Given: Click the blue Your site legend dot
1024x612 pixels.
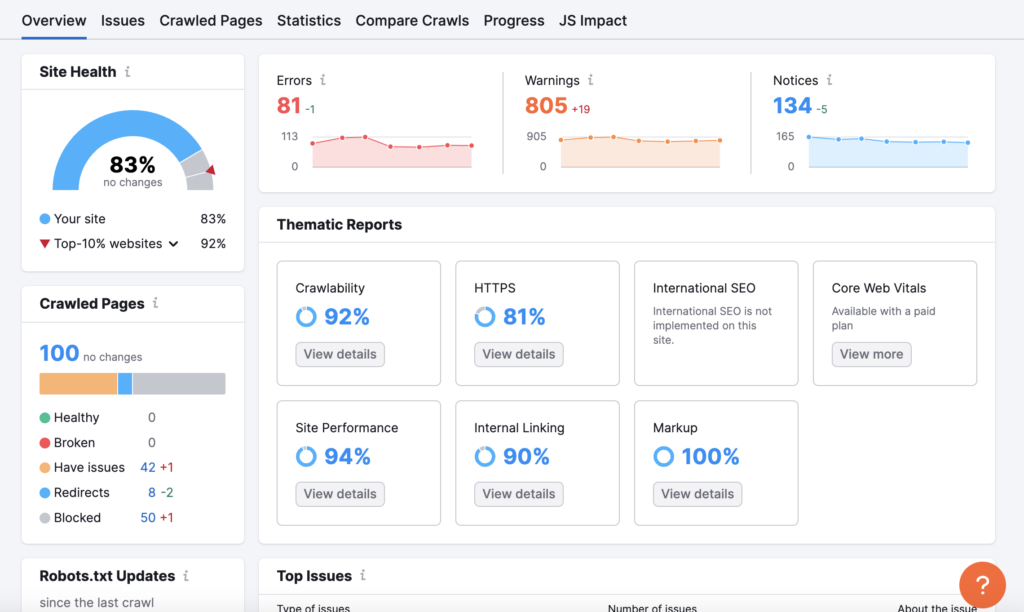Looking at the screenshot, I should 44,219.
